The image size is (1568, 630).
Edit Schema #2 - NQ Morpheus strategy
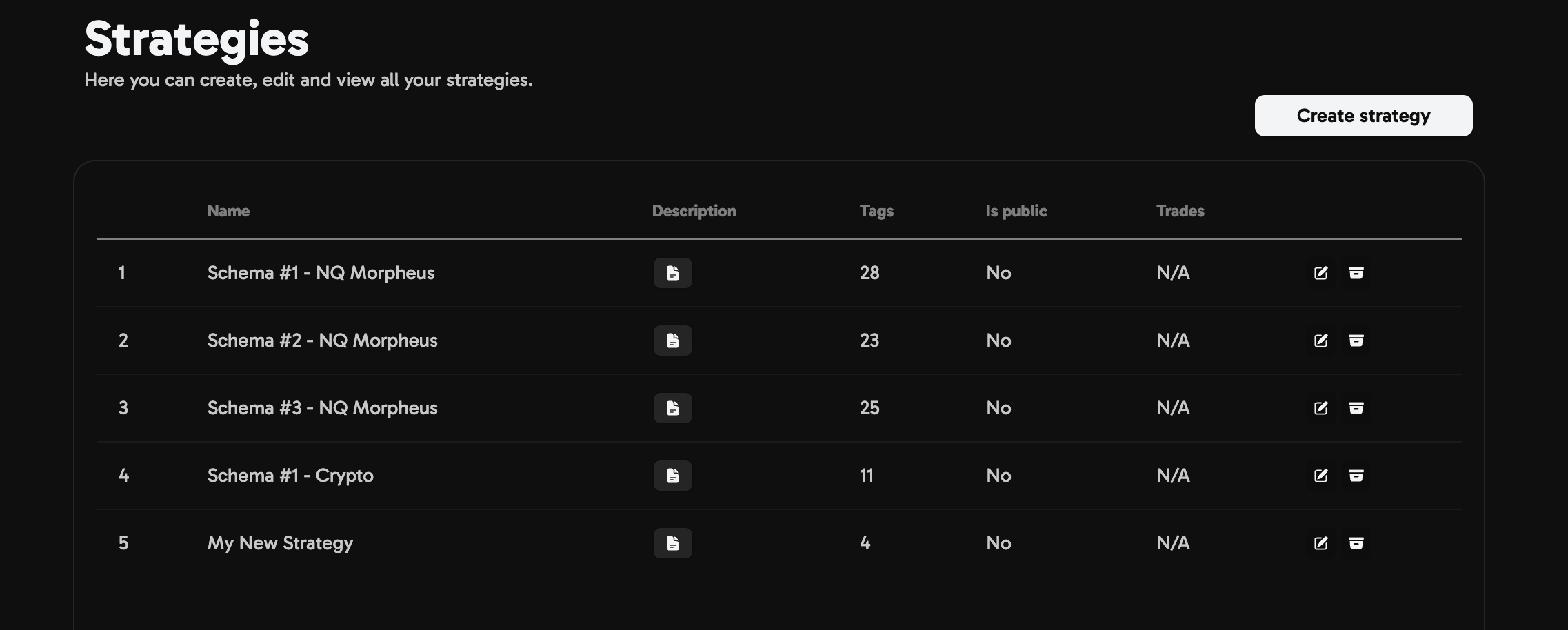click(x=1320, y=341)
